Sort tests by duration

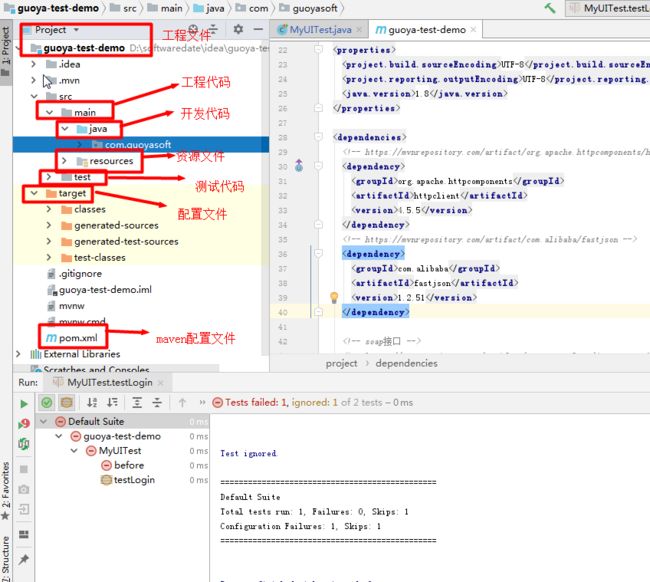tap(112, 402)
